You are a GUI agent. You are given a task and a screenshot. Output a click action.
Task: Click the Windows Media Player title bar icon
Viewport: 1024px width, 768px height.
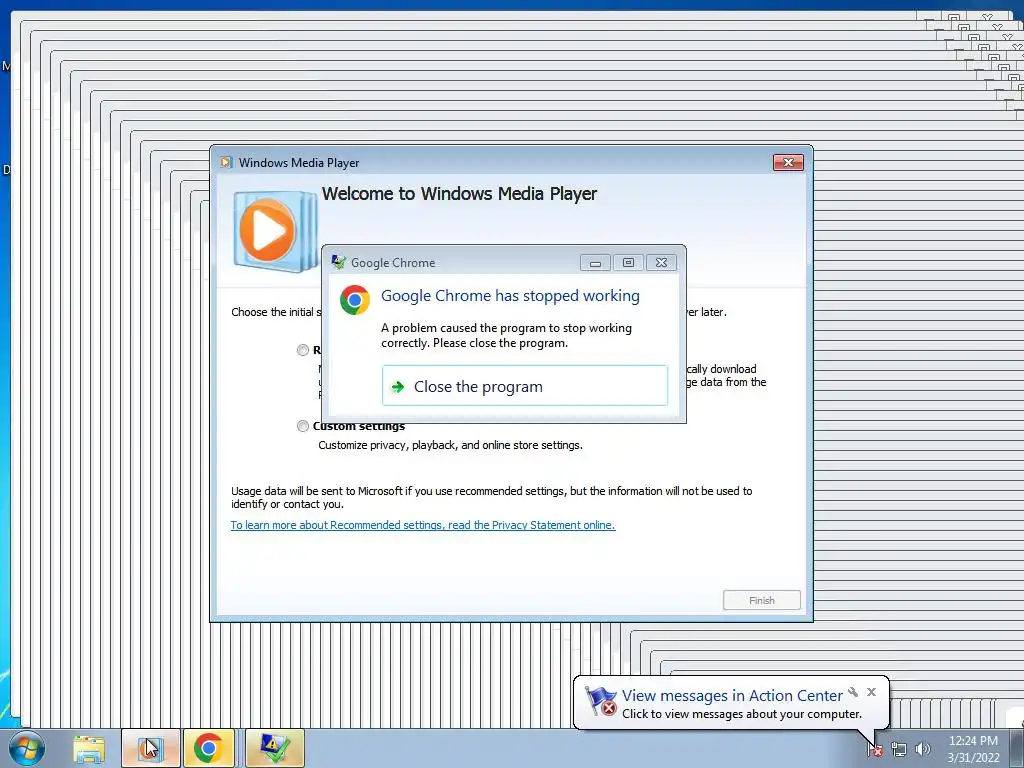(x=226, y=163)
